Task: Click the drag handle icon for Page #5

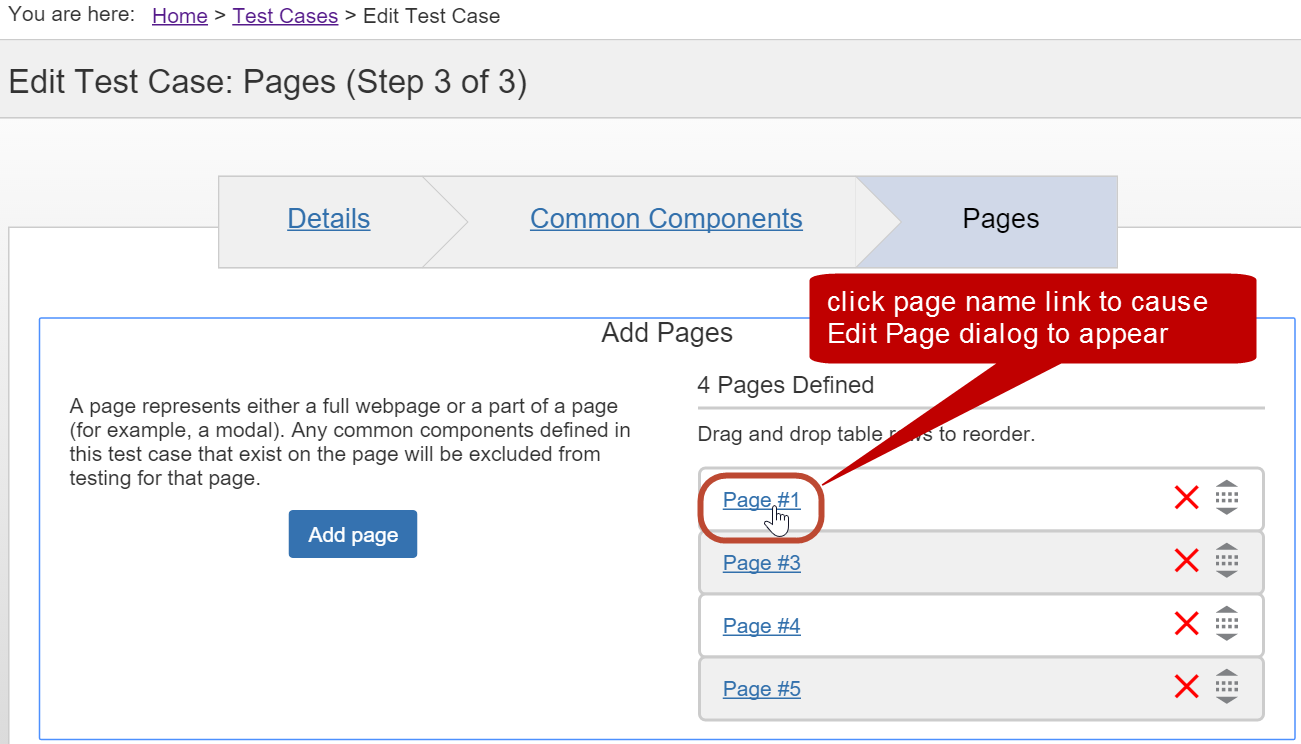Action: [1227, 687]
